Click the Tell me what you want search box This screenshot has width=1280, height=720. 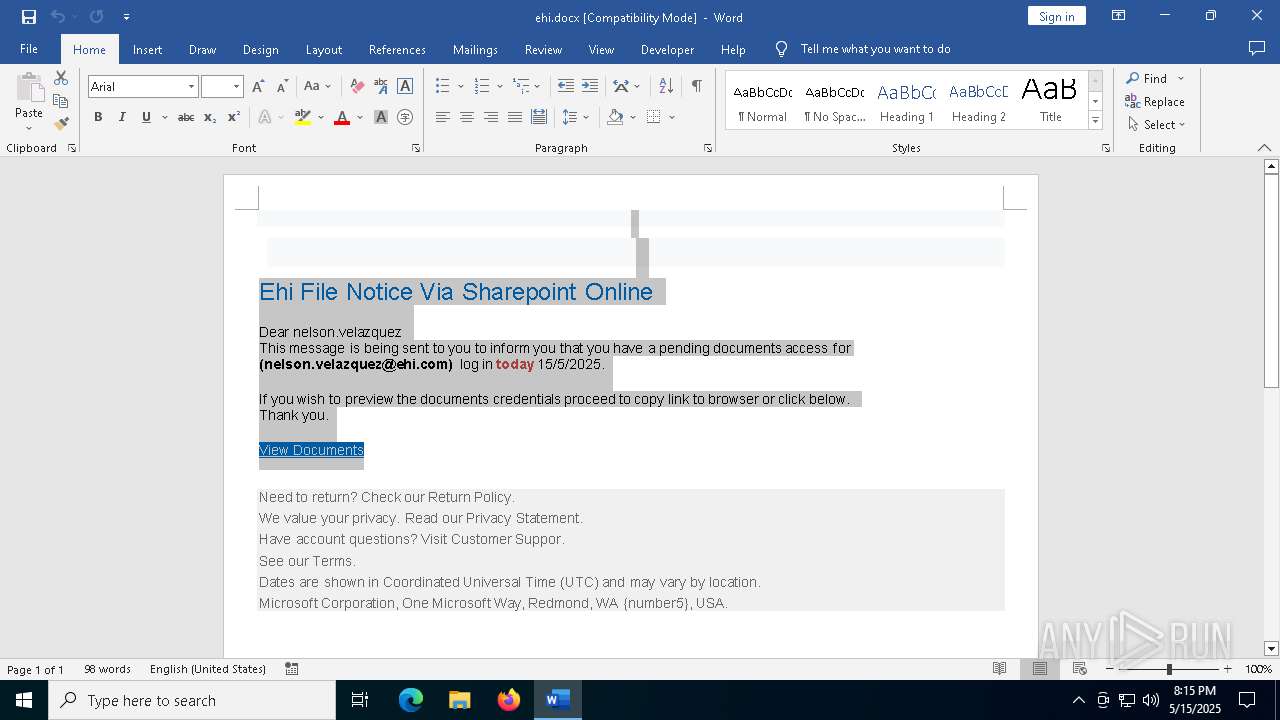(x=875, y=49)
